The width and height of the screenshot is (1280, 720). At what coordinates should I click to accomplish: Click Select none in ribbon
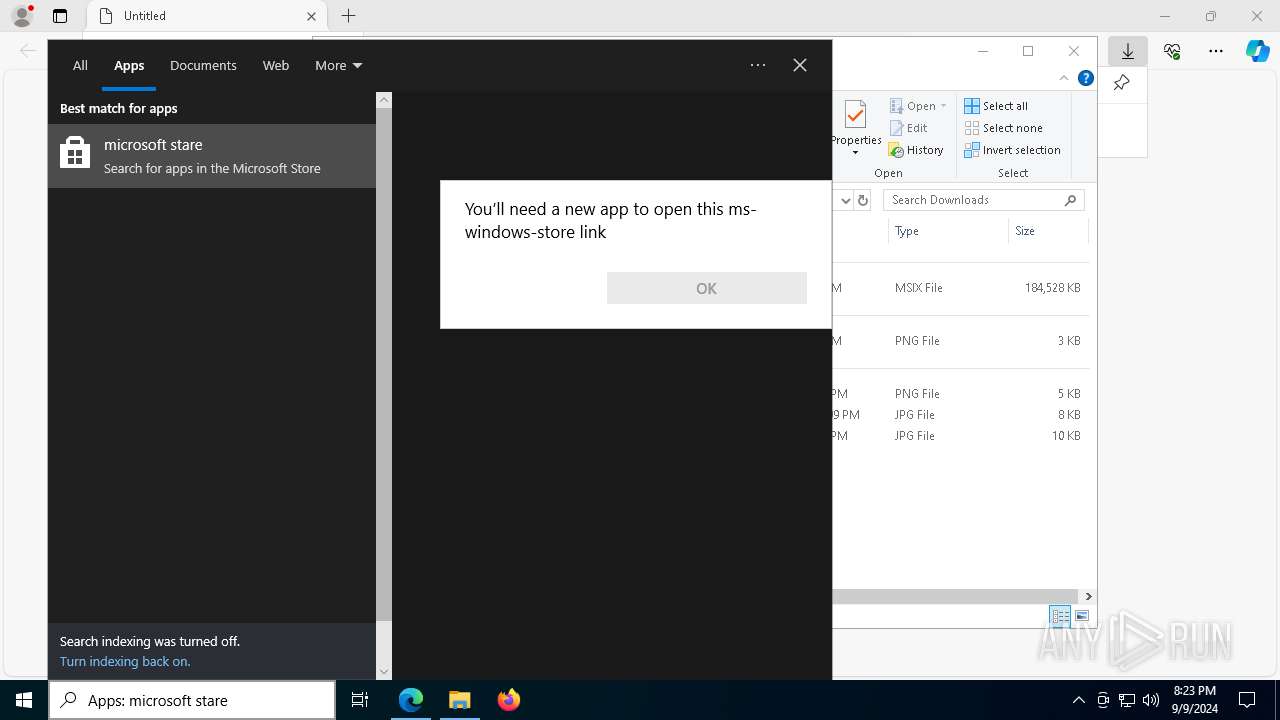[1003, 128]
